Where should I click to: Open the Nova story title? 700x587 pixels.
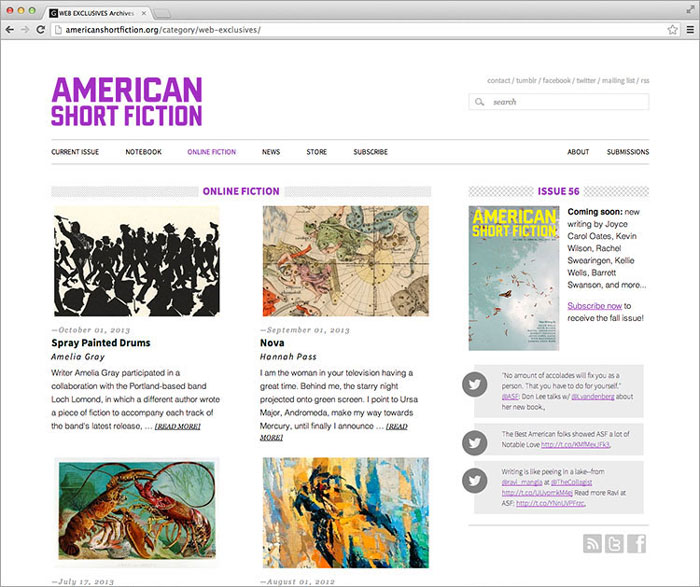272,343
